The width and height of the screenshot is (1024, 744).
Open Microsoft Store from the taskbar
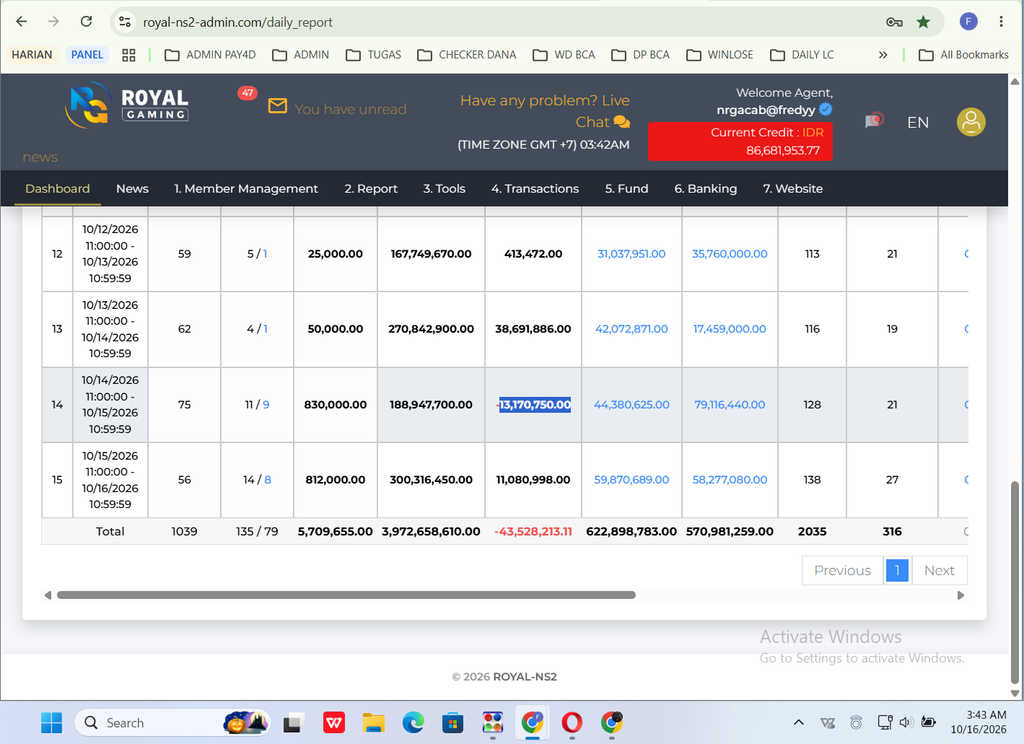point(453,722)
